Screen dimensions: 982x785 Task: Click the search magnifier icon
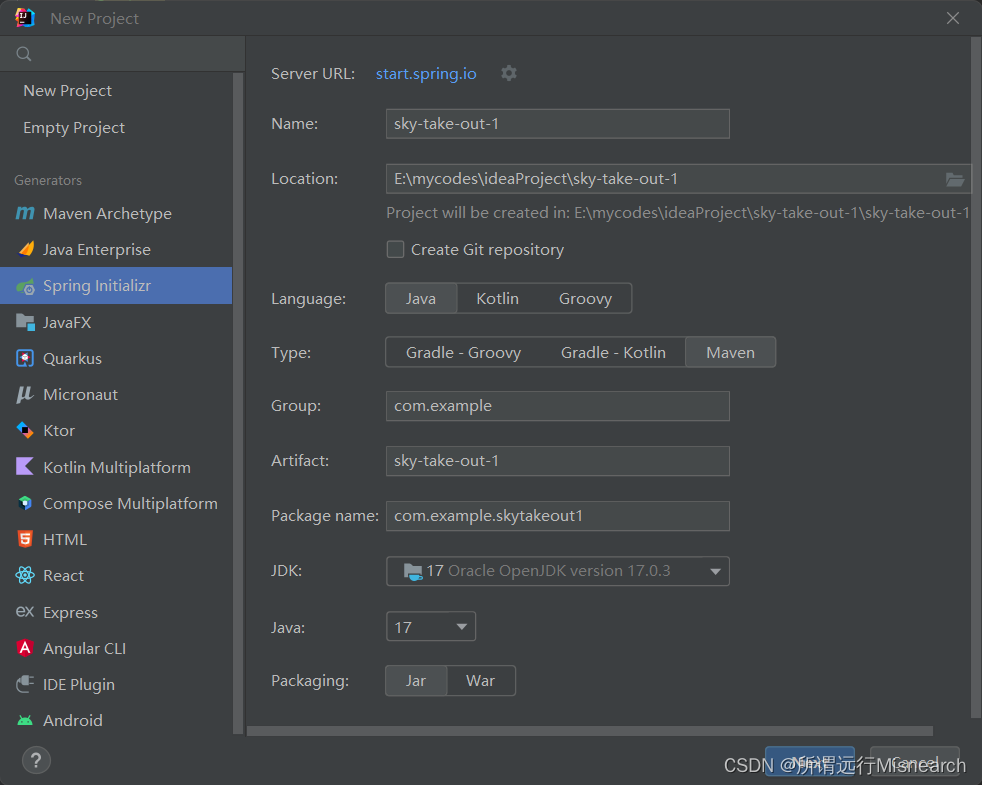tap(24, 54)
